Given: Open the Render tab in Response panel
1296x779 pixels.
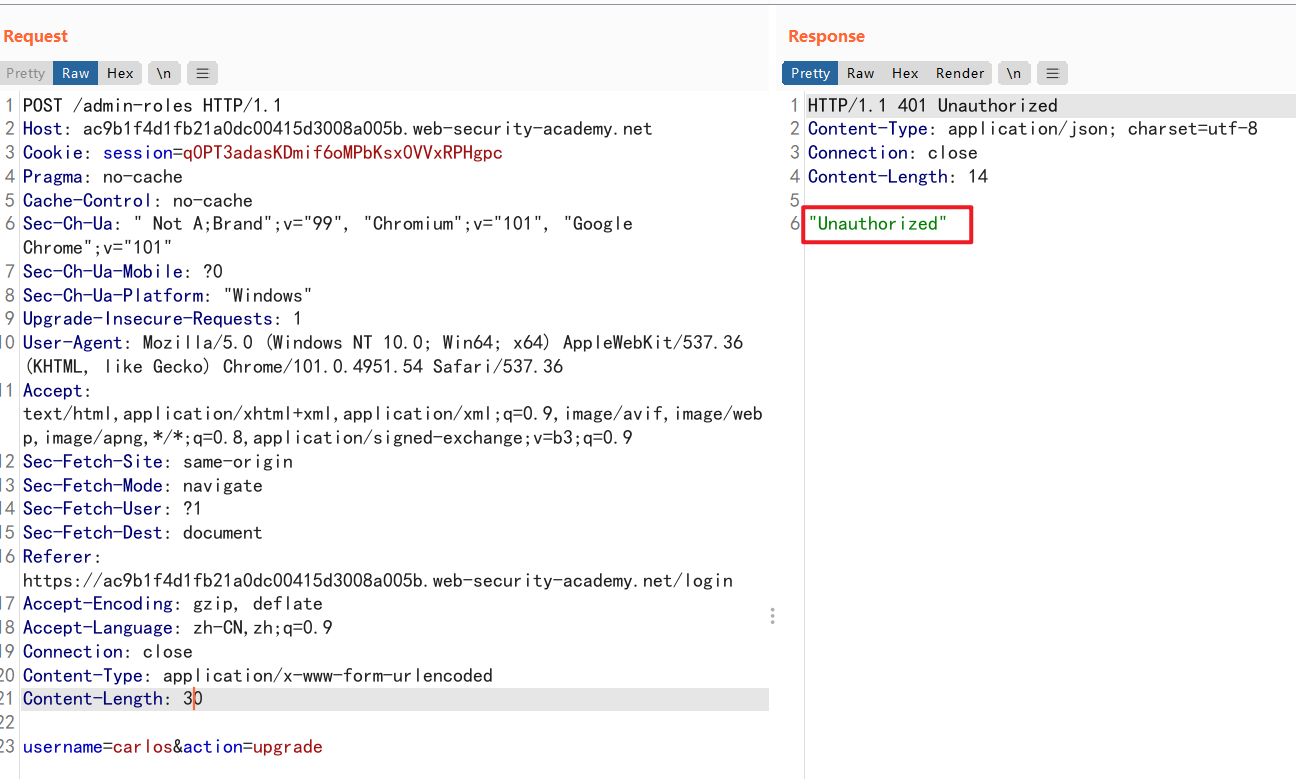Looking at the screenshot, I should (x=960, y=73).
